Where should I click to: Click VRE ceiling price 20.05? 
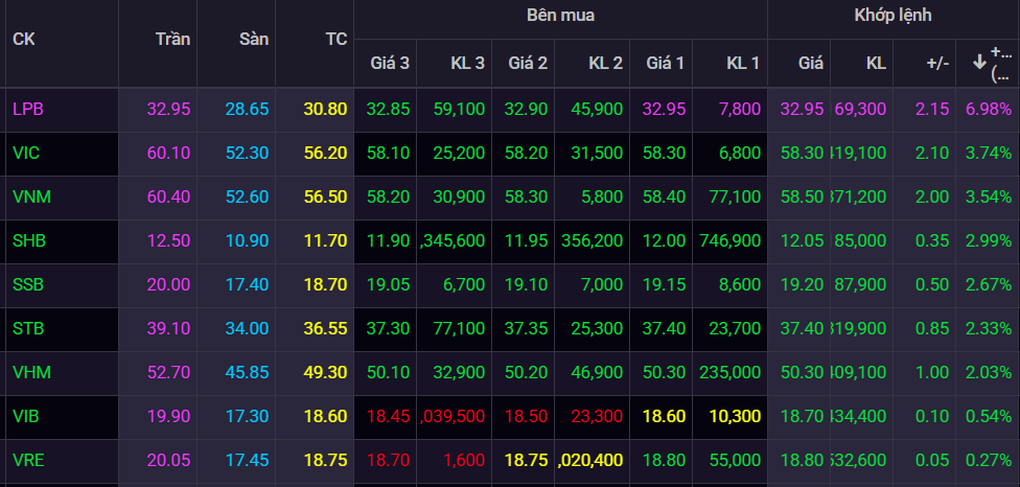pos(168,460)
